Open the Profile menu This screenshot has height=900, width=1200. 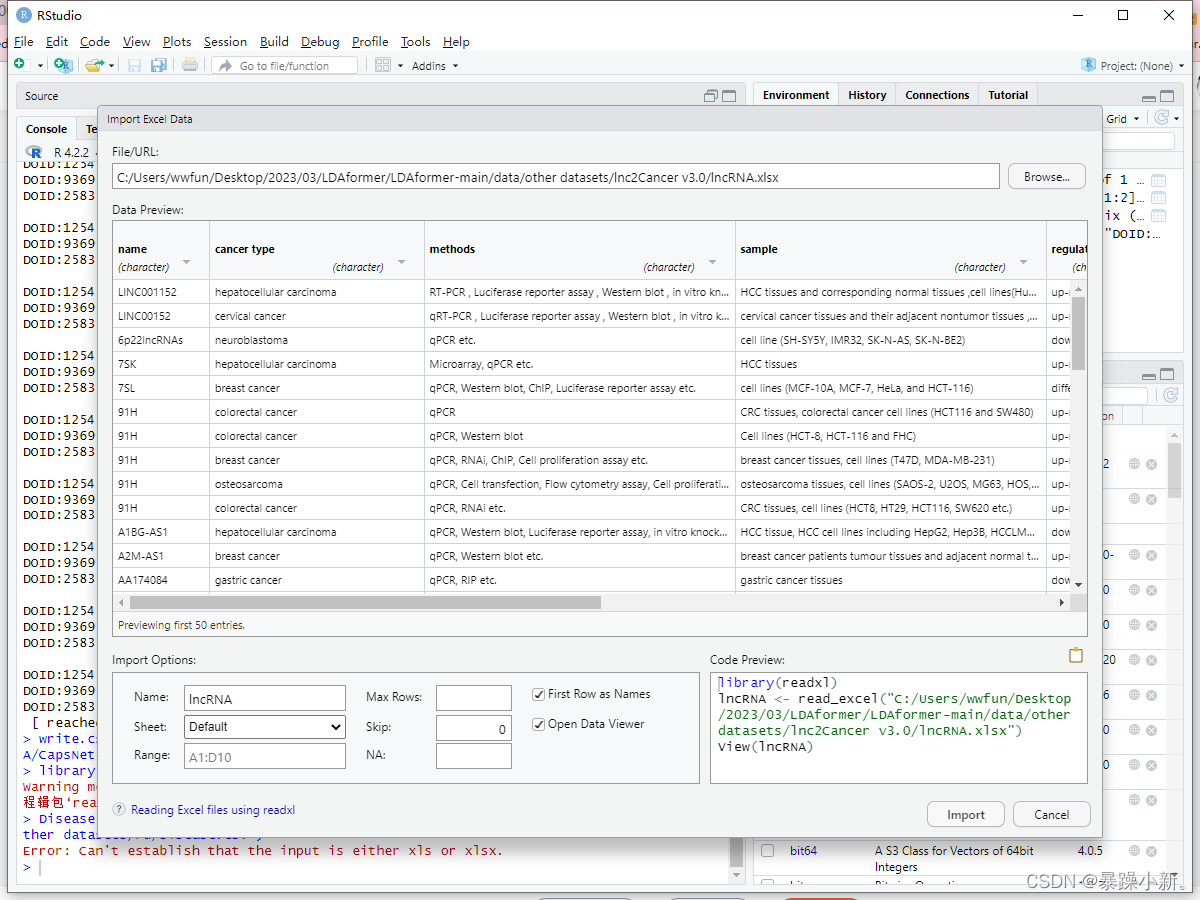[x=370, y=42]
